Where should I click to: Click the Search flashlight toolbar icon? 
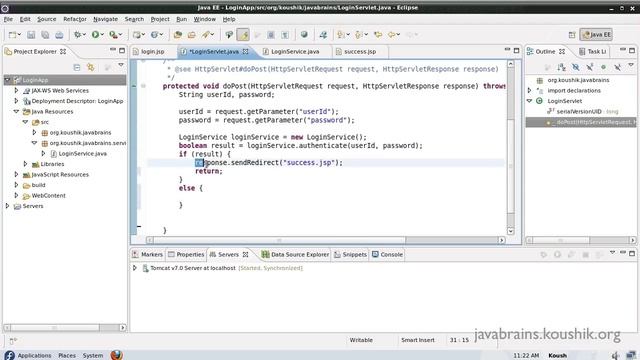coord(206,35)
